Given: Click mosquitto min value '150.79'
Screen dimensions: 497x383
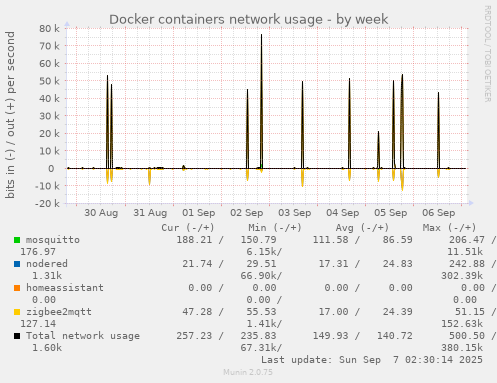Looking at the screenshot, I should 259,240.
